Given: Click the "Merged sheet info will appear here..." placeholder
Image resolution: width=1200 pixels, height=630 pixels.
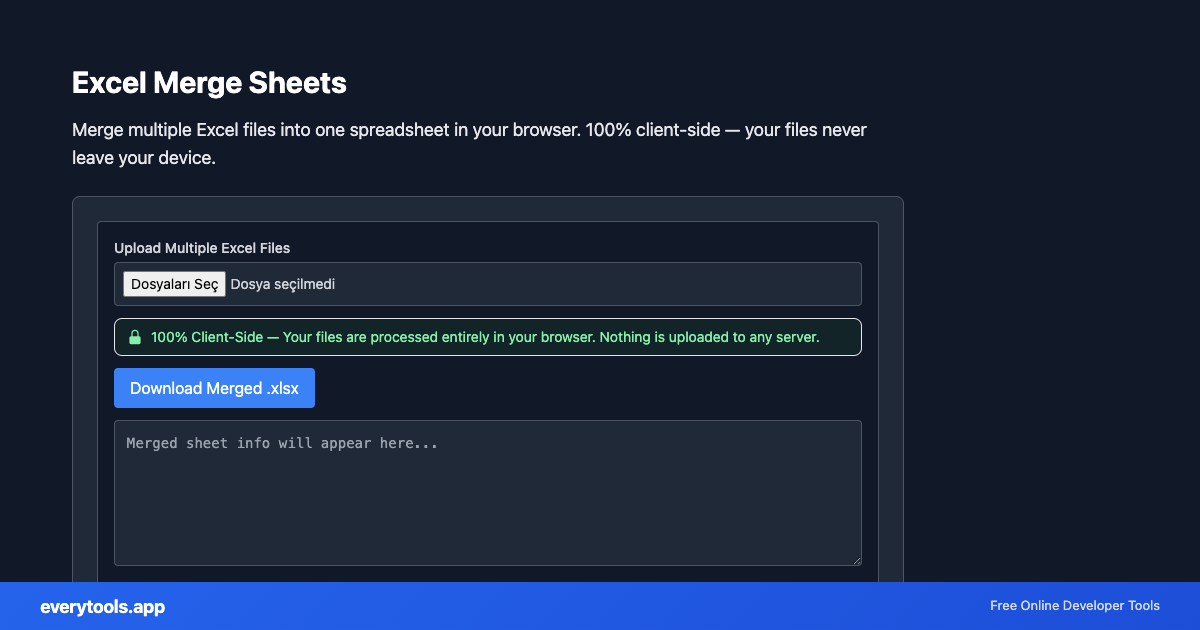Looking at the screenshot, I should point(282,443).
